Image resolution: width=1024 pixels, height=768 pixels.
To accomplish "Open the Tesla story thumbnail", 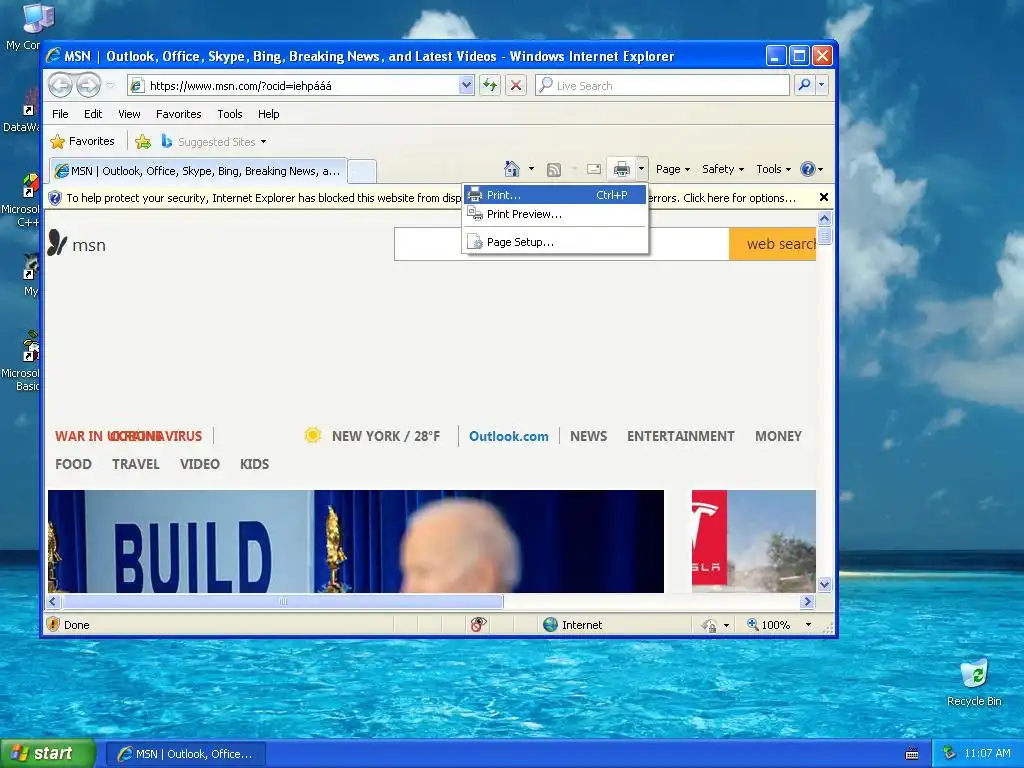I will coord(754,541).
